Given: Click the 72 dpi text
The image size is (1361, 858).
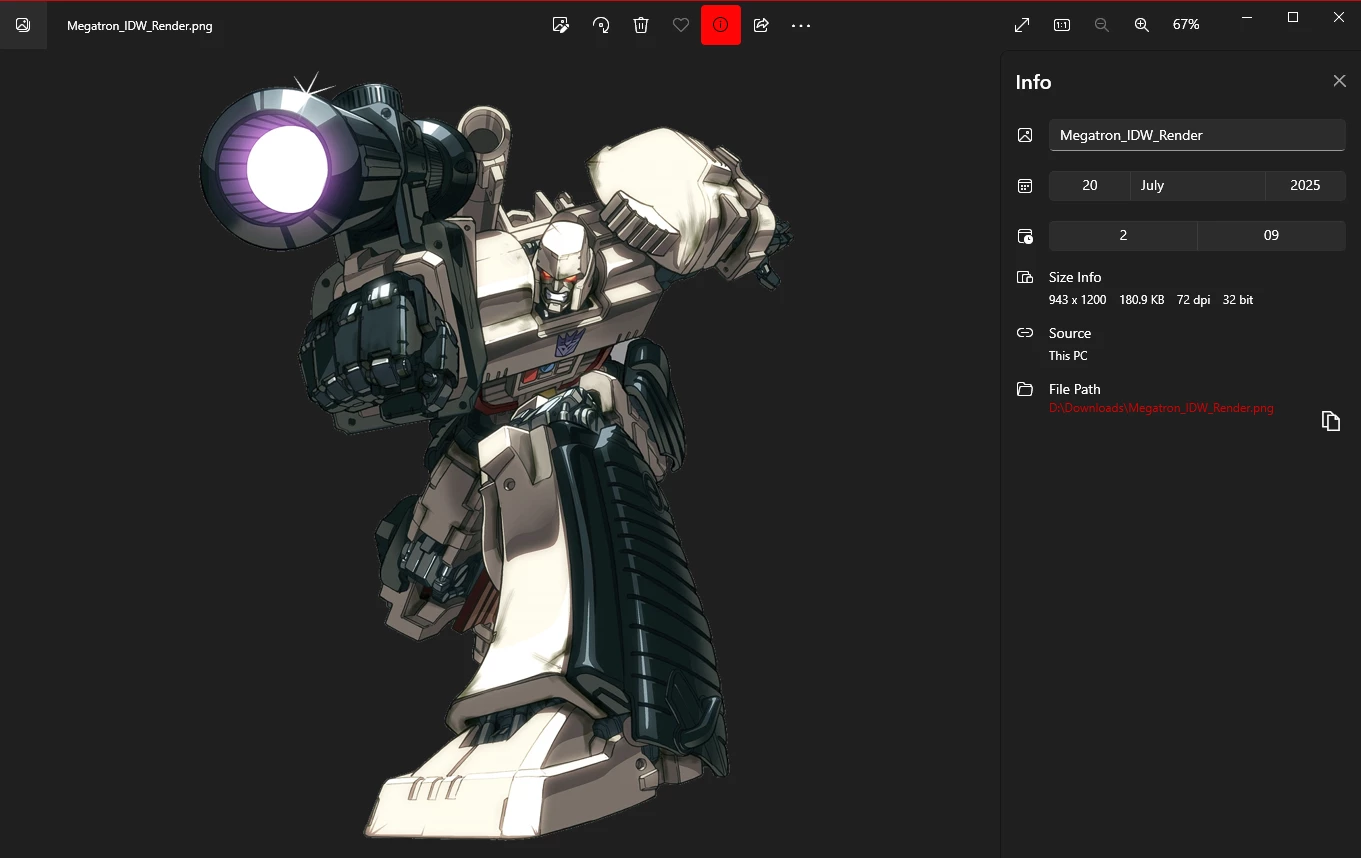Looking at the screenshot, I should [x=1194, y=299].
